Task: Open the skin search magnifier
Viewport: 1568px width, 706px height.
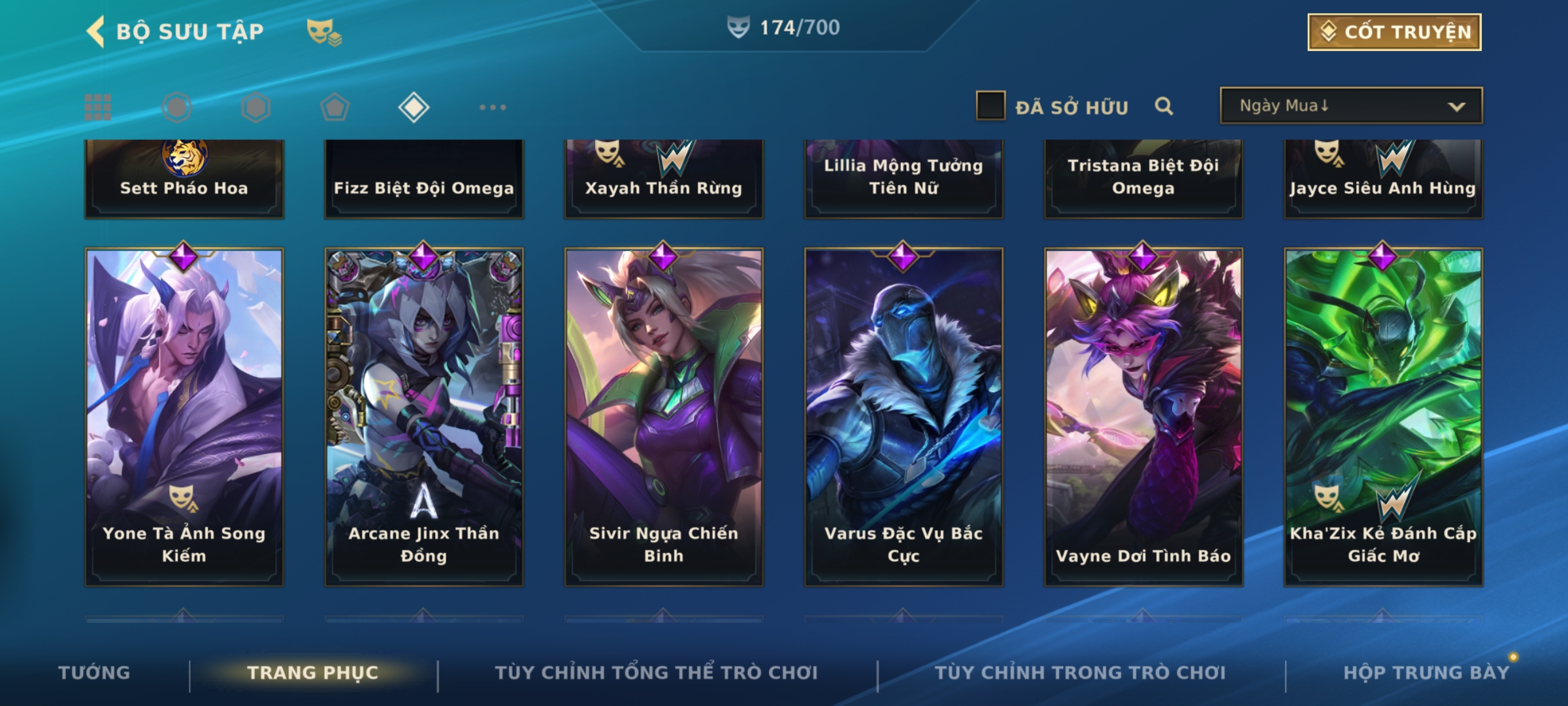Action: [x=1164, y=106]
